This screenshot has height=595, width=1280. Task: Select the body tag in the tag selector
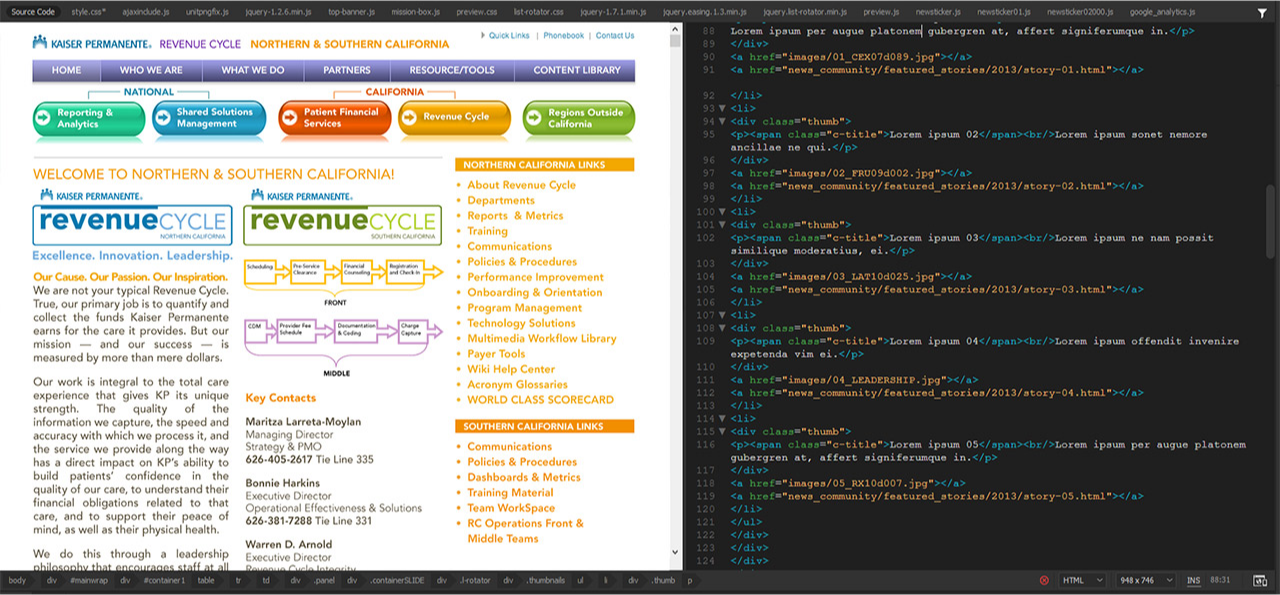(x=17, y=580)
